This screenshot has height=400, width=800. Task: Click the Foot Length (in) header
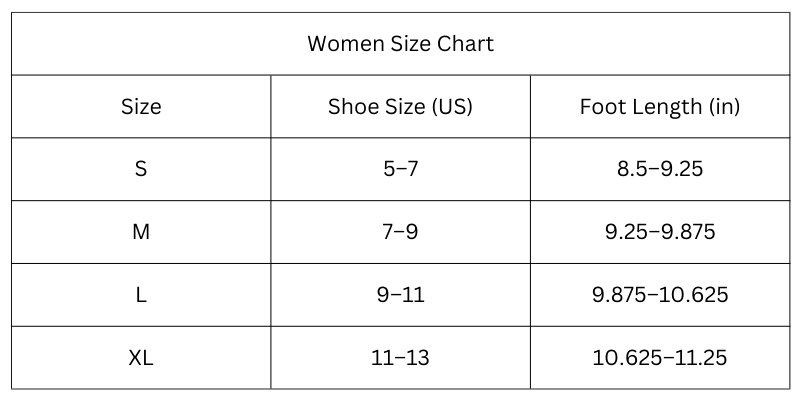click(x=660, y=107)
